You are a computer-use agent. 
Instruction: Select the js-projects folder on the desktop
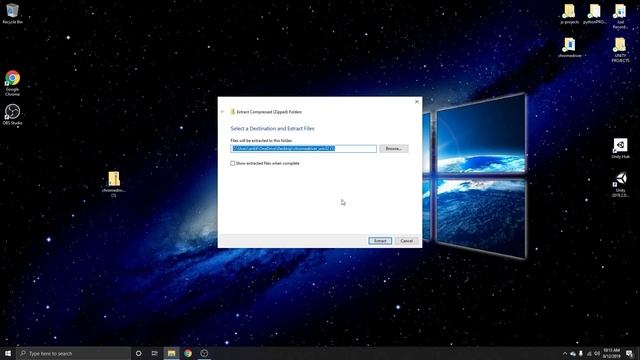pyautogui.click(x=569, y=14)
